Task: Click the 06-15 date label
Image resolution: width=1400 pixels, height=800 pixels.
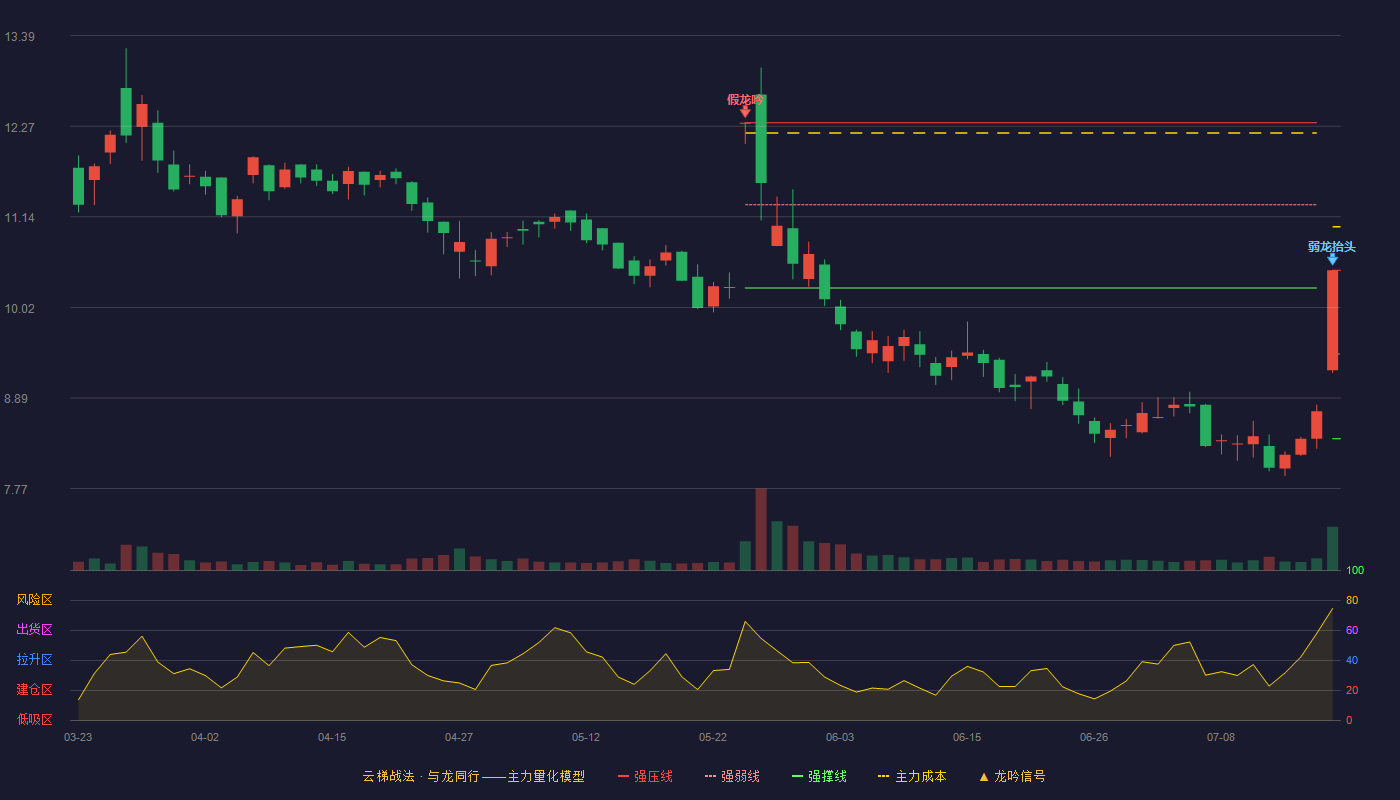Action: coord(967,737)
